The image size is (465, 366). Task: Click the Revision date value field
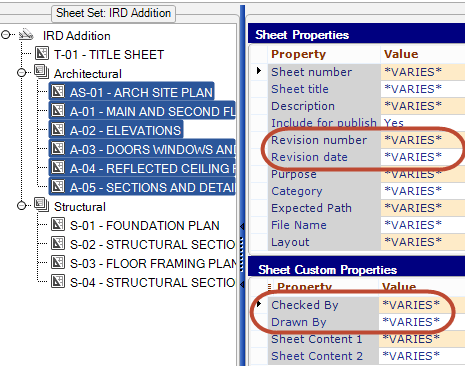pyautogui.click(x=423, y=157)
